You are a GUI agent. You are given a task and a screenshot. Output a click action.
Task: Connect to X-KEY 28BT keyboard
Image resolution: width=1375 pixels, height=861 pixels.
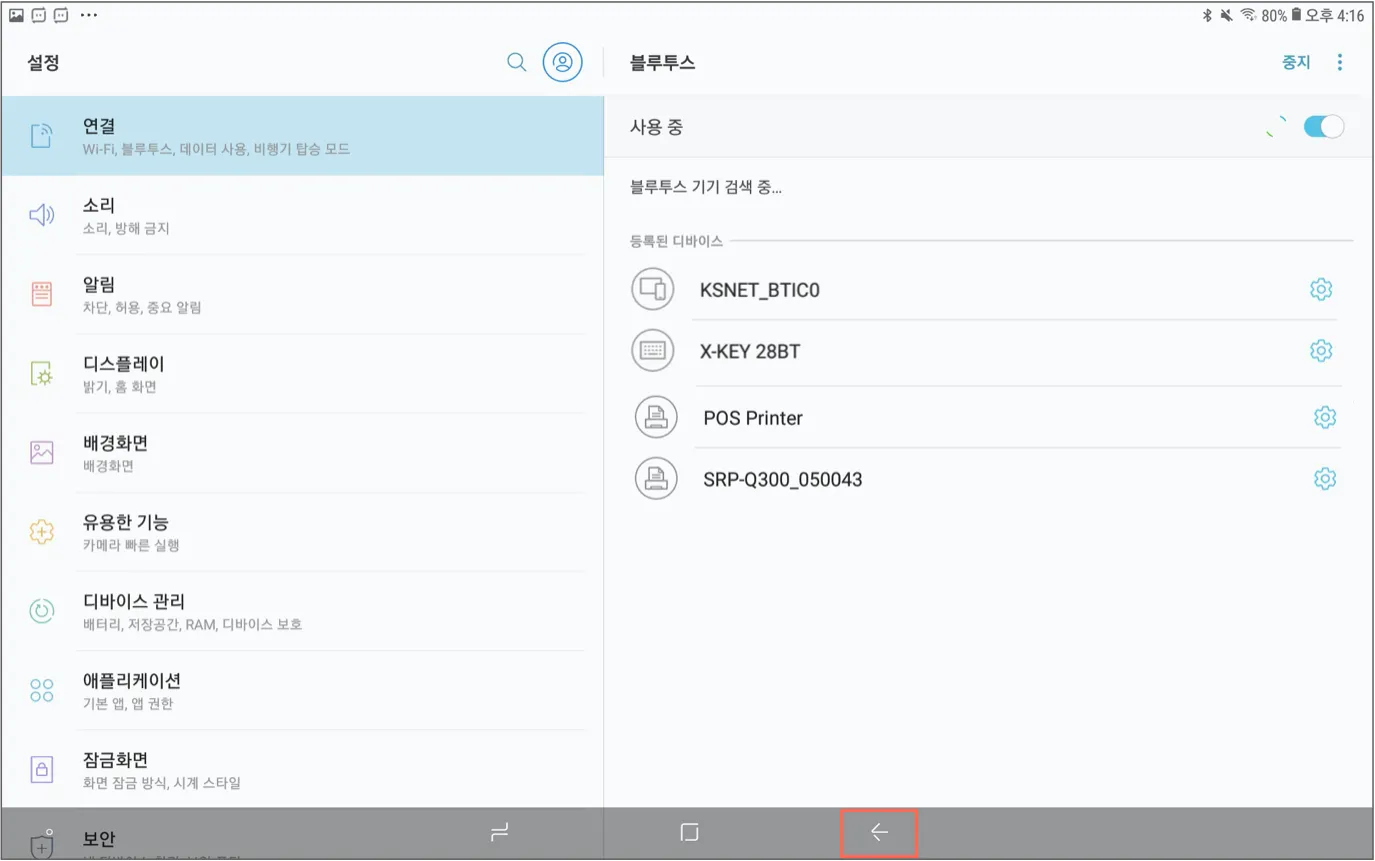(750, 352)
